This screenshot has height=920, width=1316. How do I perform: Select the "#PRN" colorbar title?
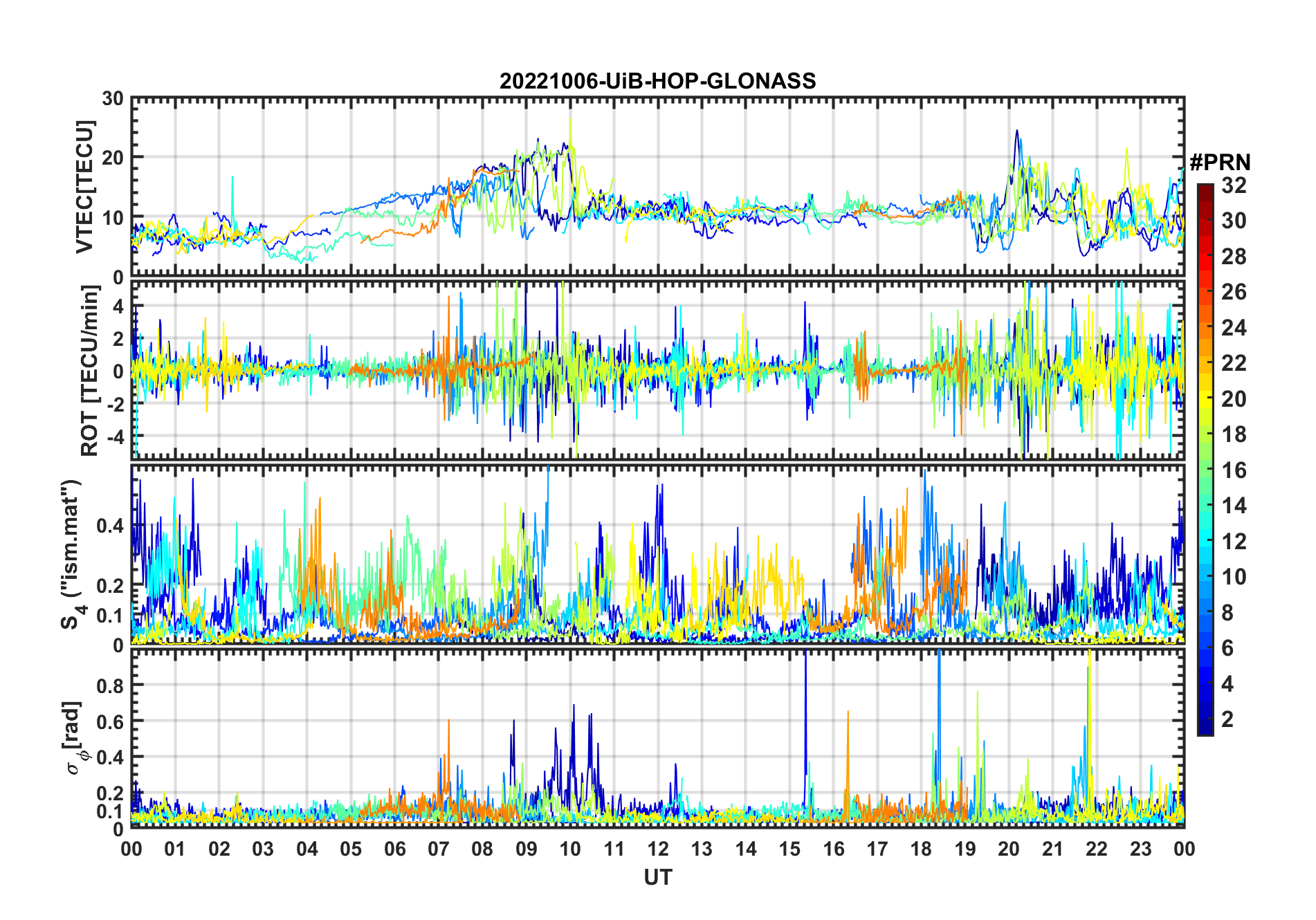click(1220, 163)
